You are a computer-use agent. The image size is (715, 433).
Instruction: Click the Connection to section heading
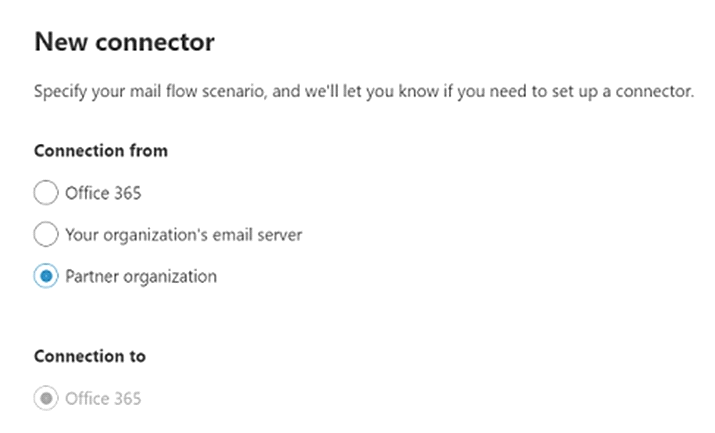pos(90,356)
